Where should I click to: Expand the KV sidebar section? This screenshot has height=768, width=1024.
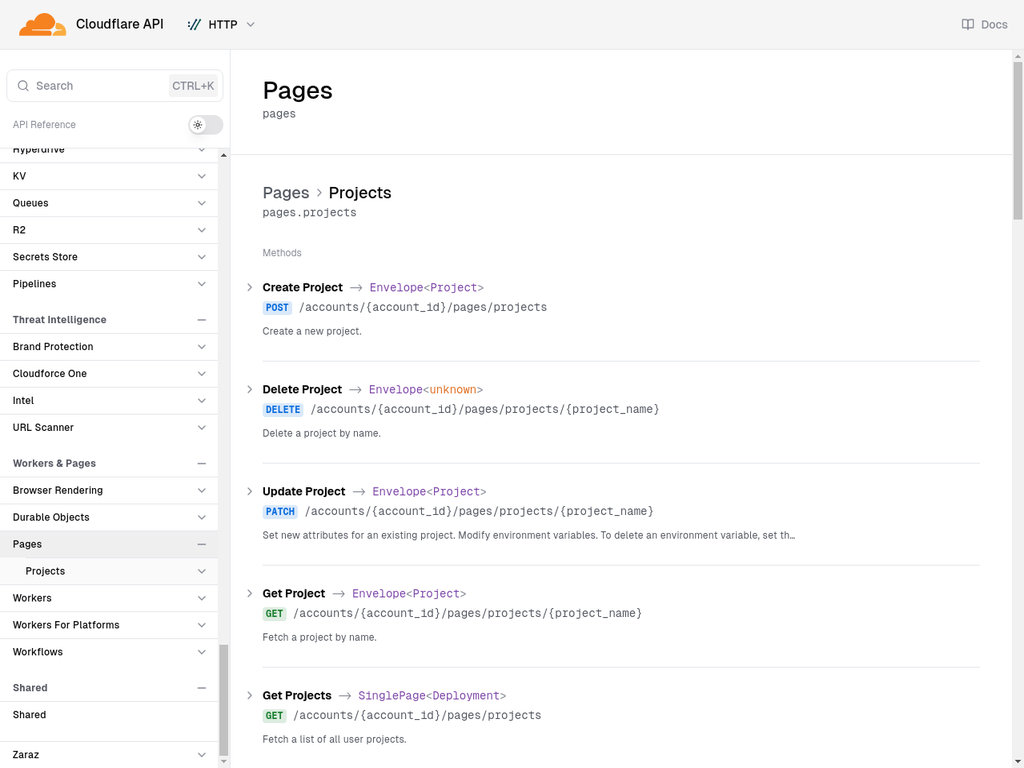point(202,176)
